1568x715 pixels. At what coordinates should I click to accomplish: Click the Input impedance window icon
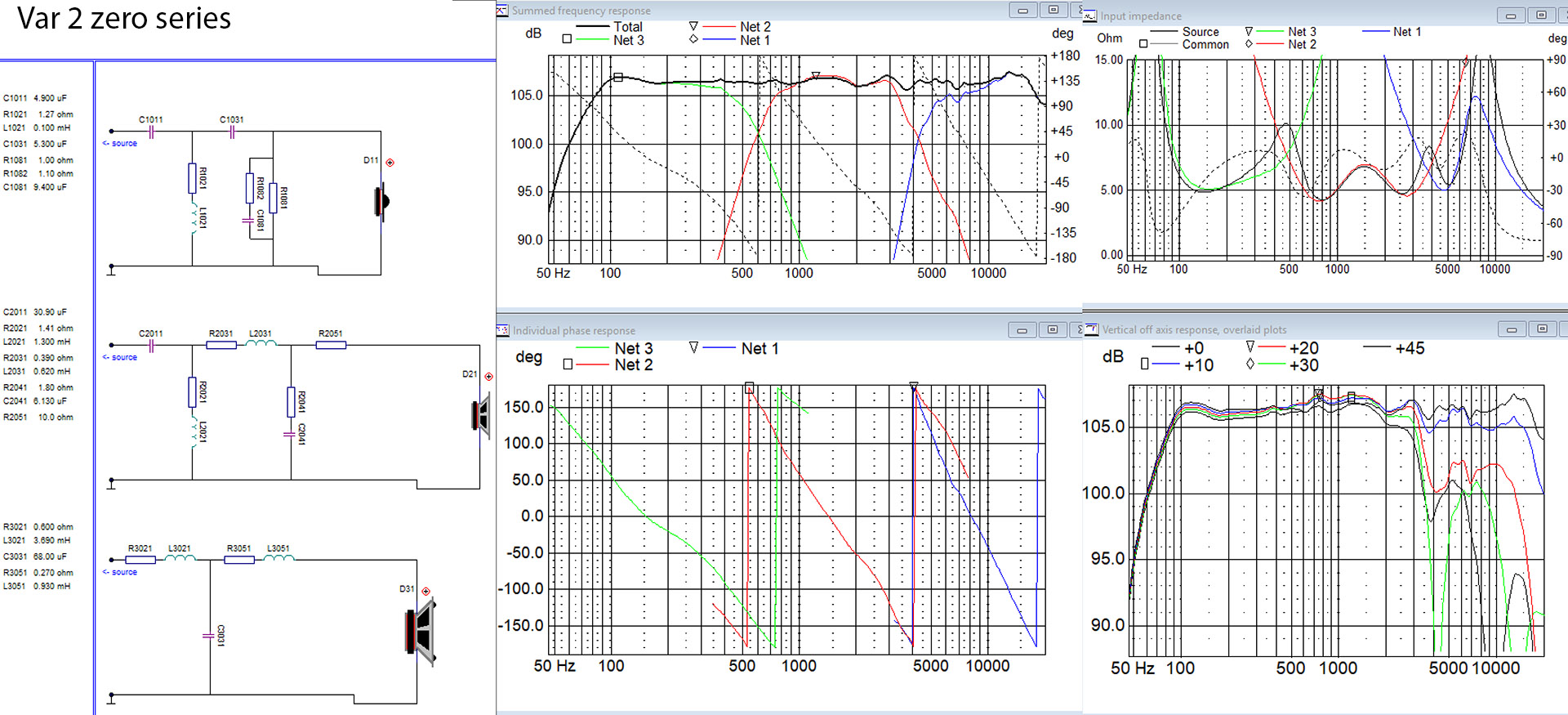tap(1090, 16)
